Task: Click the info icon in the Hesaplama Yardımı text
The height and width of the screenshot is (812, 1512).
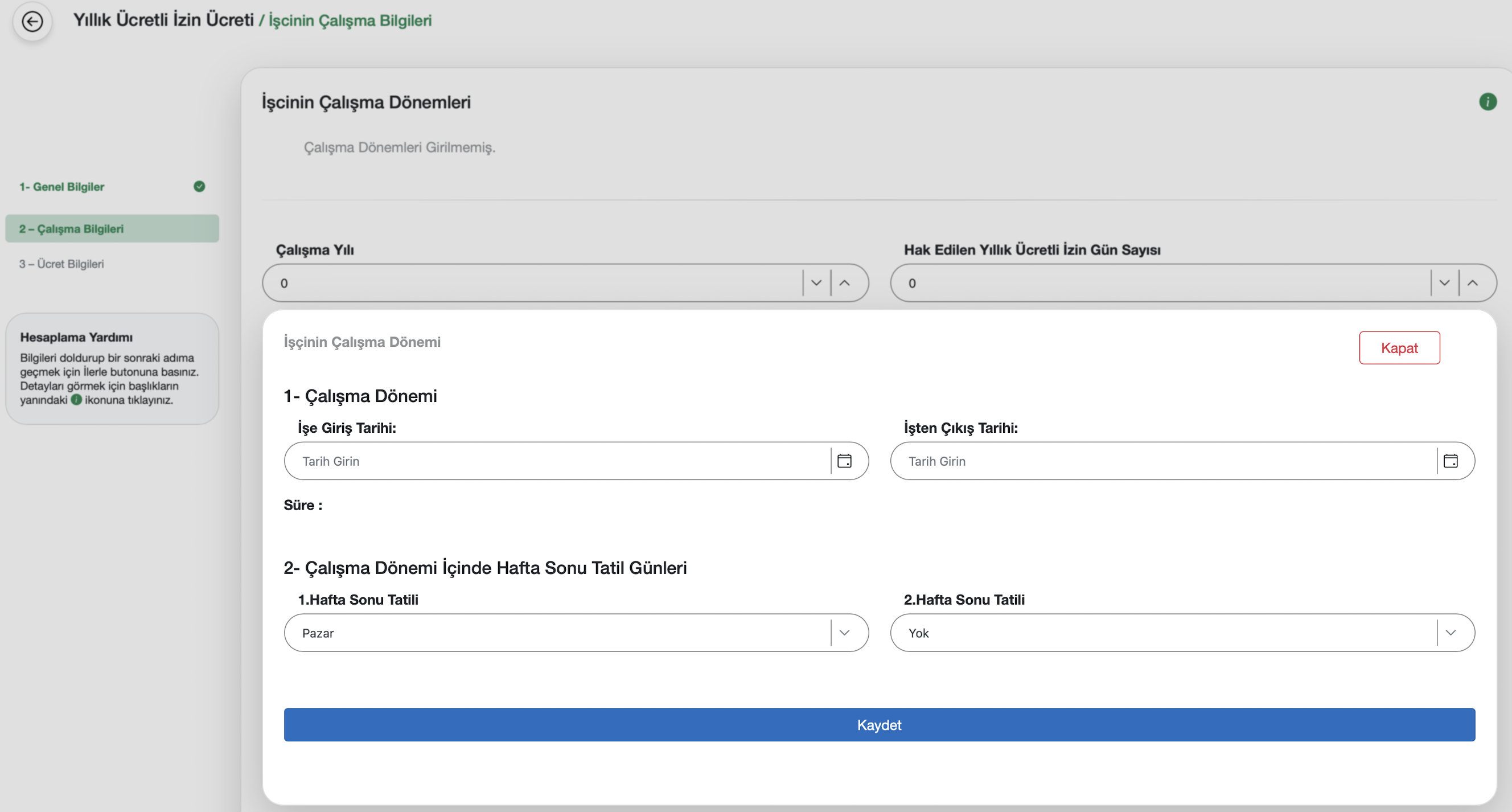Action: tap(76, 400)
